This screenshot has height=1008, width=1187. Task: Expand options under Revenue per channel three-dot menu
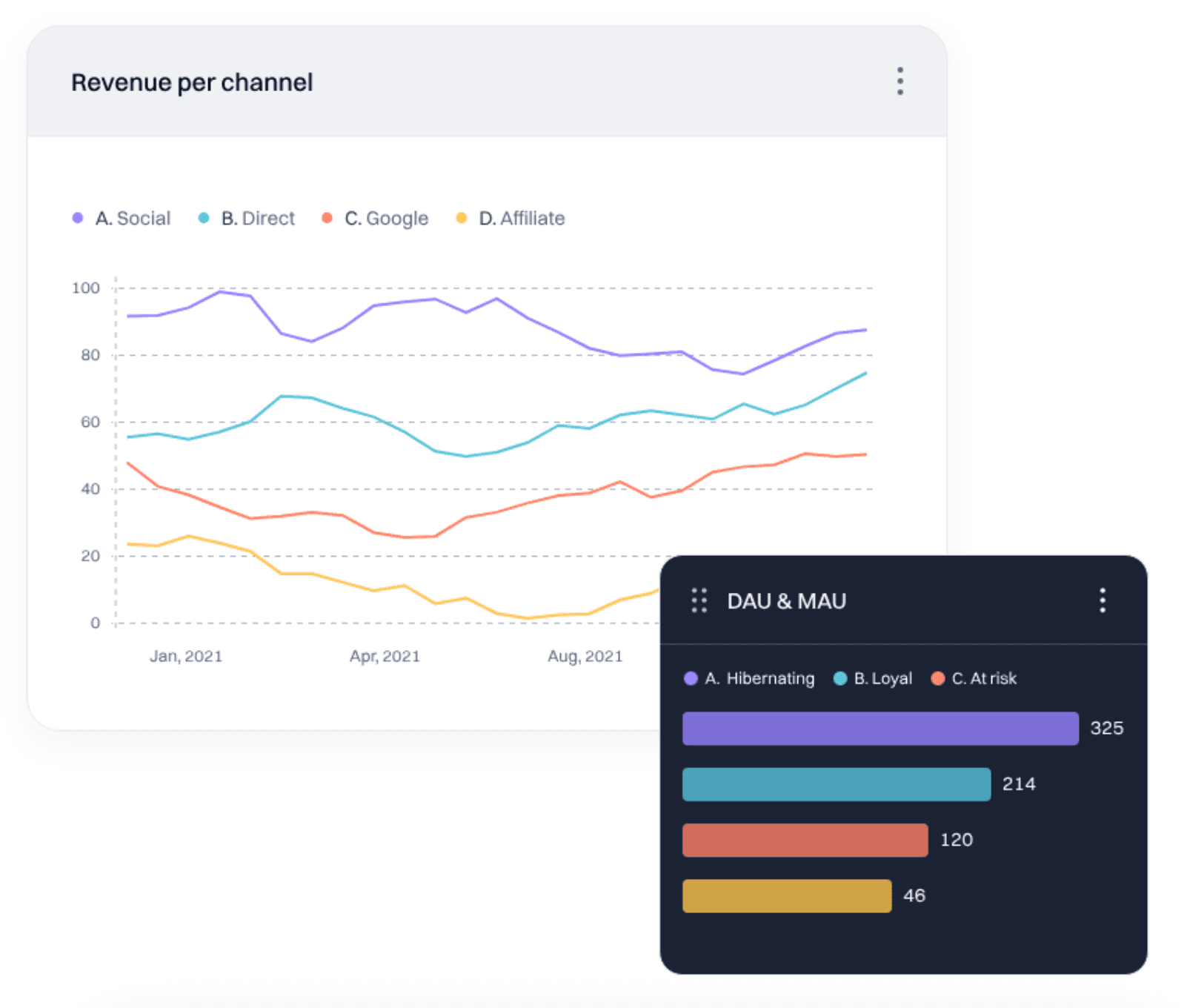900,82
